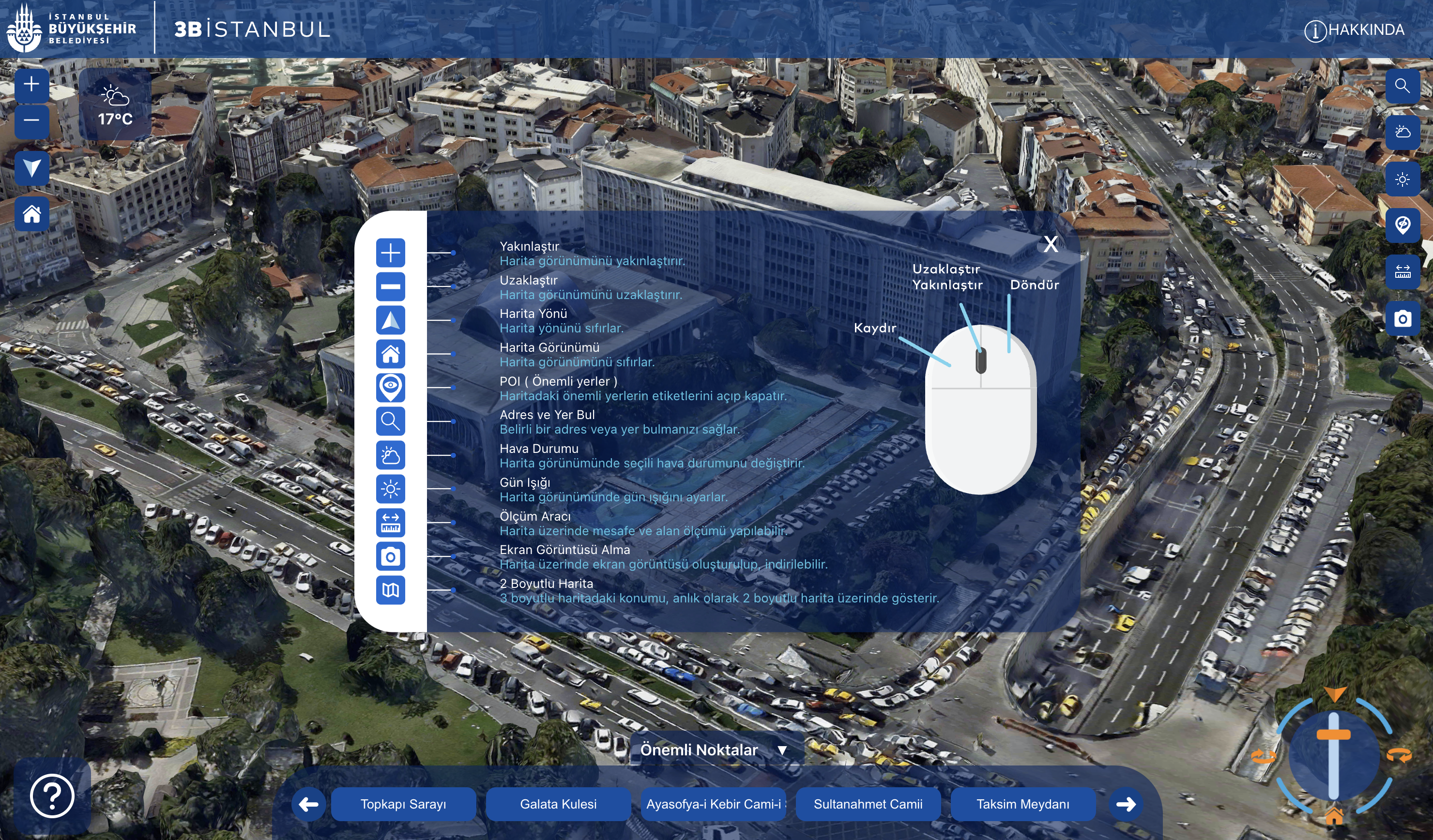Click the "2 Boyutlu Harita" heading

pyautogui.click(x=547, y=584)
